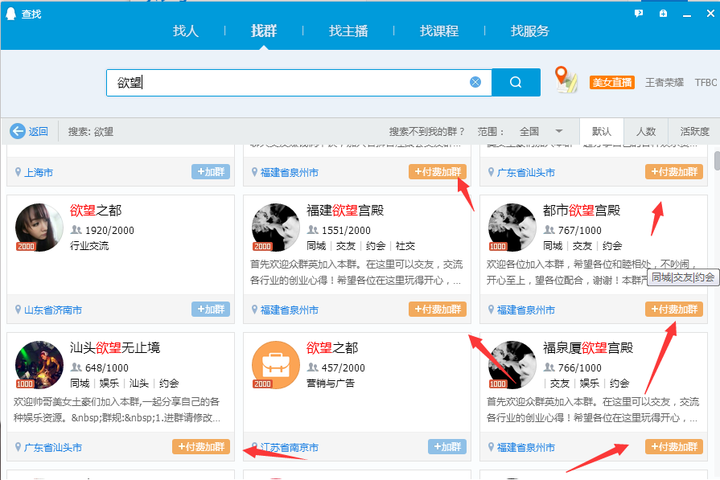Sort results by 活跃度
Image resolution: width=720 pixels, height=480 pixels.
[x=694, y=132]
